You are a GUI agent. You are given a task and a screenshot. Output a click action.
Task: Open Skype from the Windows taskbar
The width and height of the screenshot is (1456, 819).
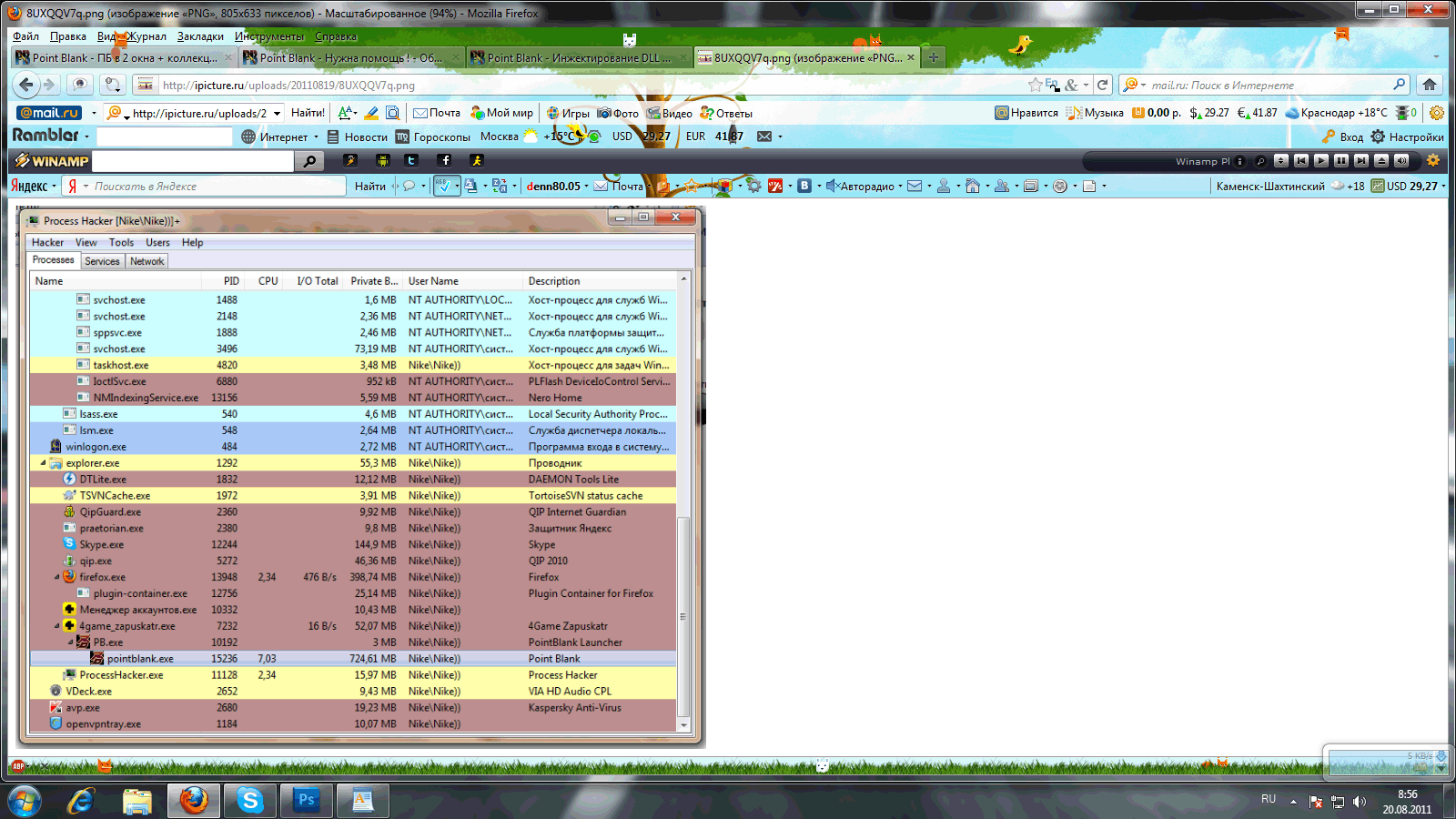[x=249, y=800]
